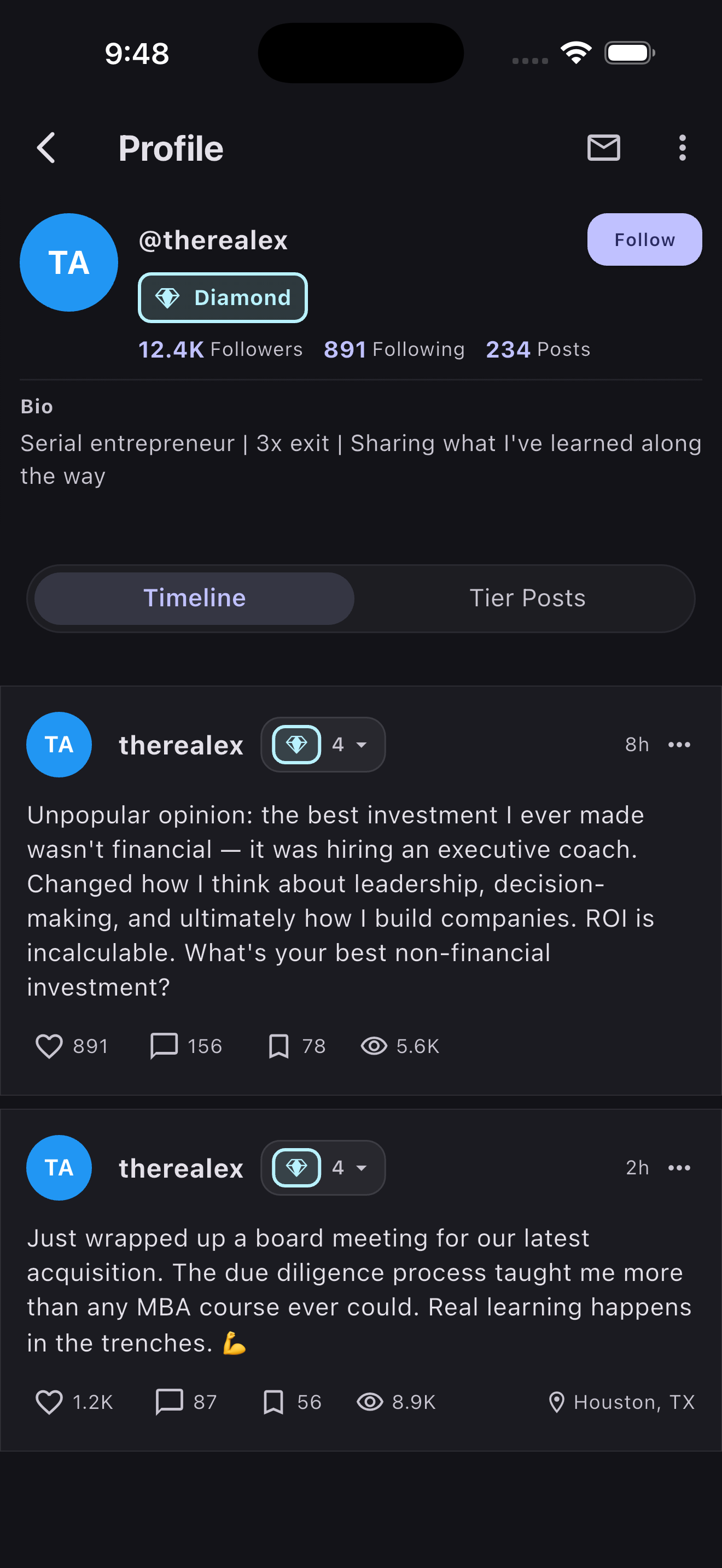This screenshot has height=1568, width=722.
Task: Switch to the Timeline tab
Action: coord(194,598)
